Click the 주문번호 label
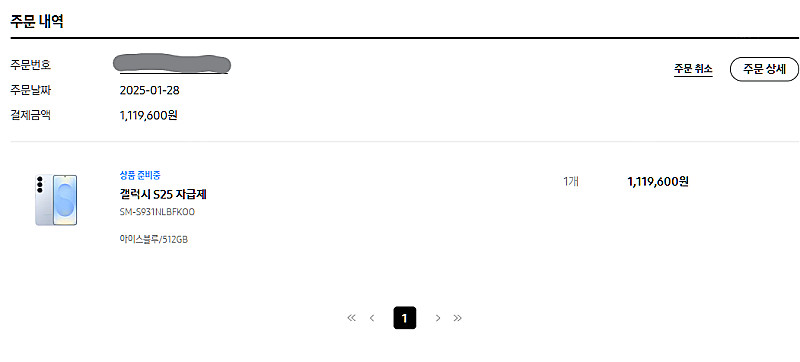Screen dimensions: 800x362 tap(31, 65)
